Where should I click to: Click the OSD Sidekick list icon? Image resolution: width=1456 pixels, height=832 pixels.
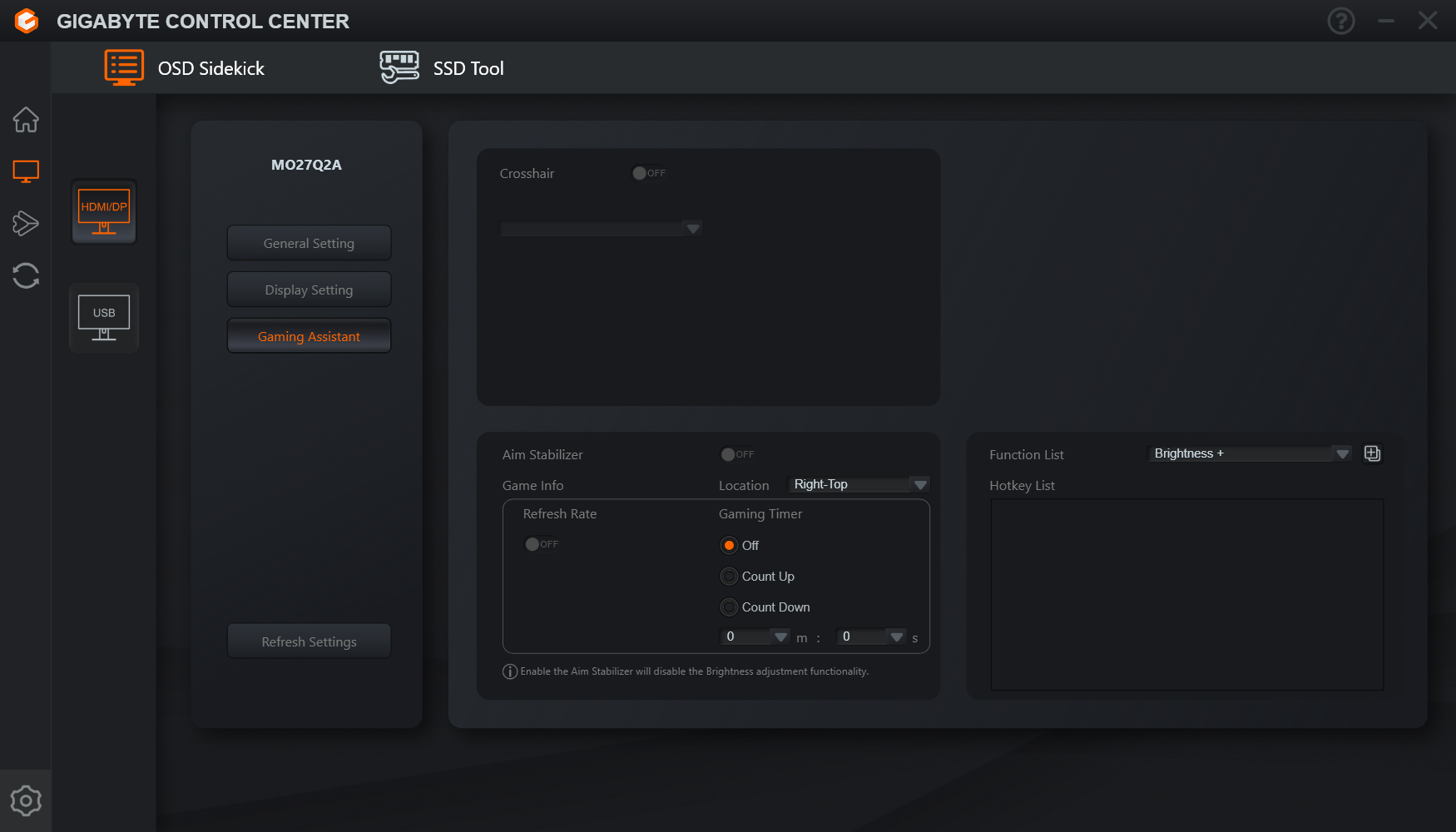[124, 67]
